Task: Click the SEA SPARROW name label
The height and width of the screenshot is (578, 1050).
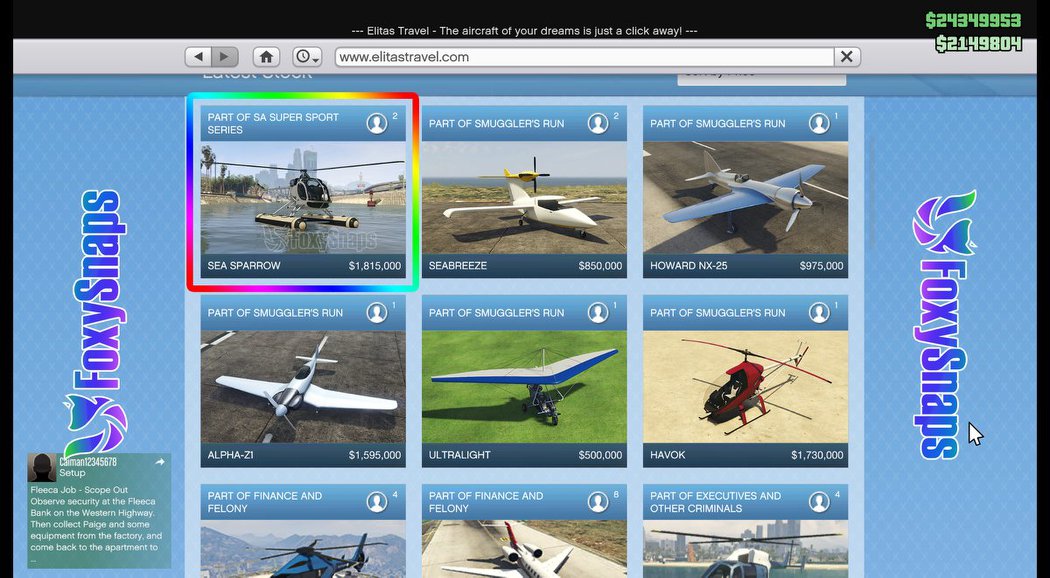Action: (x=244, y=266)
